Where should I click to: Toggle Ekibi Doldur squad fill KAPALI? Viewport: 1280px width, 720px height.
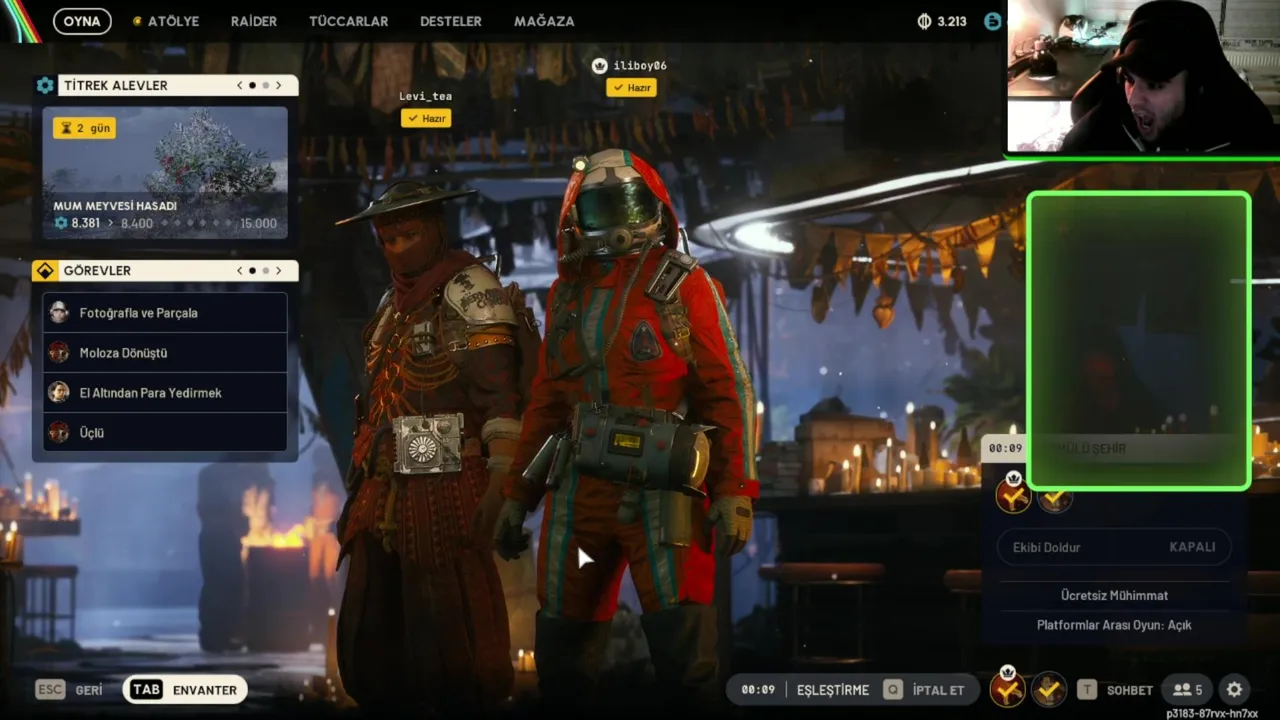(1114, 547)
